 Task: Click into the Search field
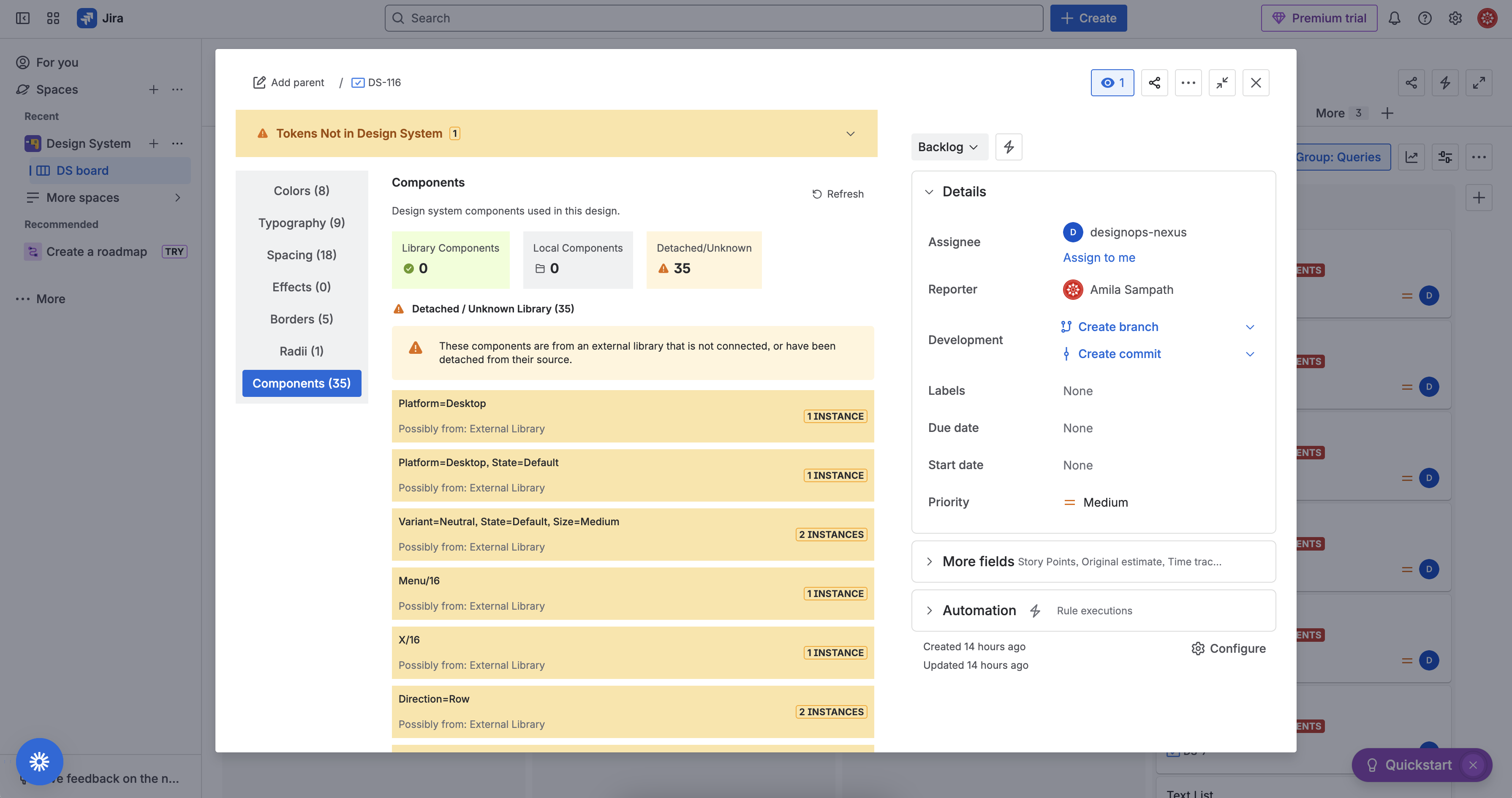click(713, 18)
